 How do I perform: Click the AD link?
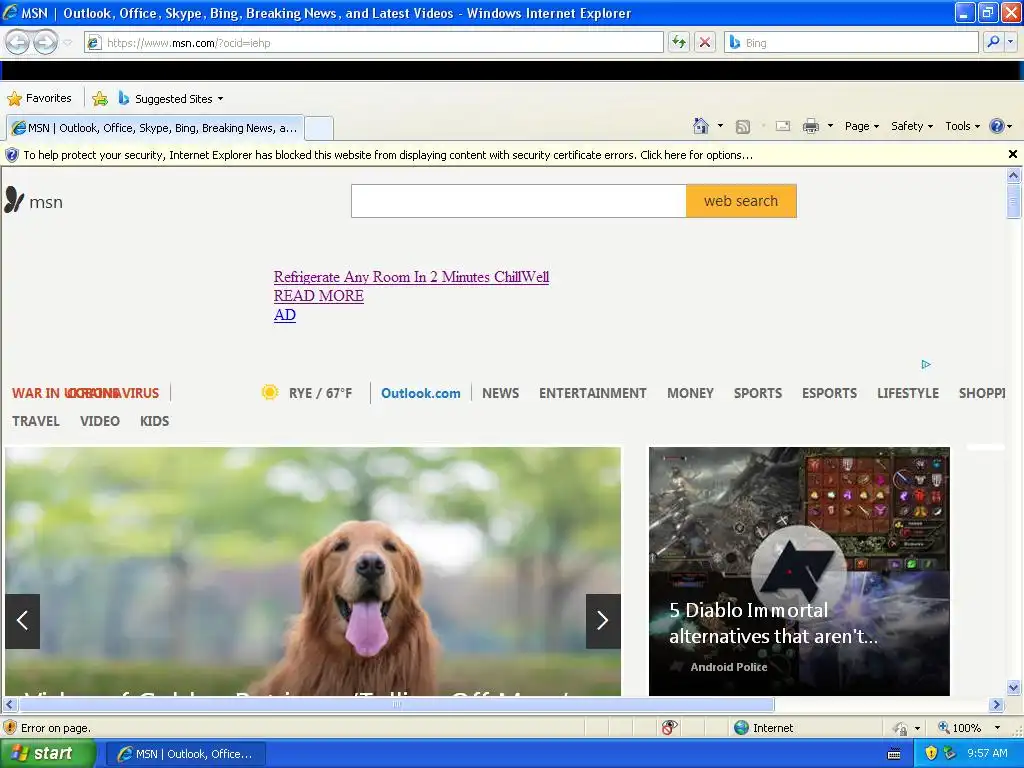tap(285, 315)
